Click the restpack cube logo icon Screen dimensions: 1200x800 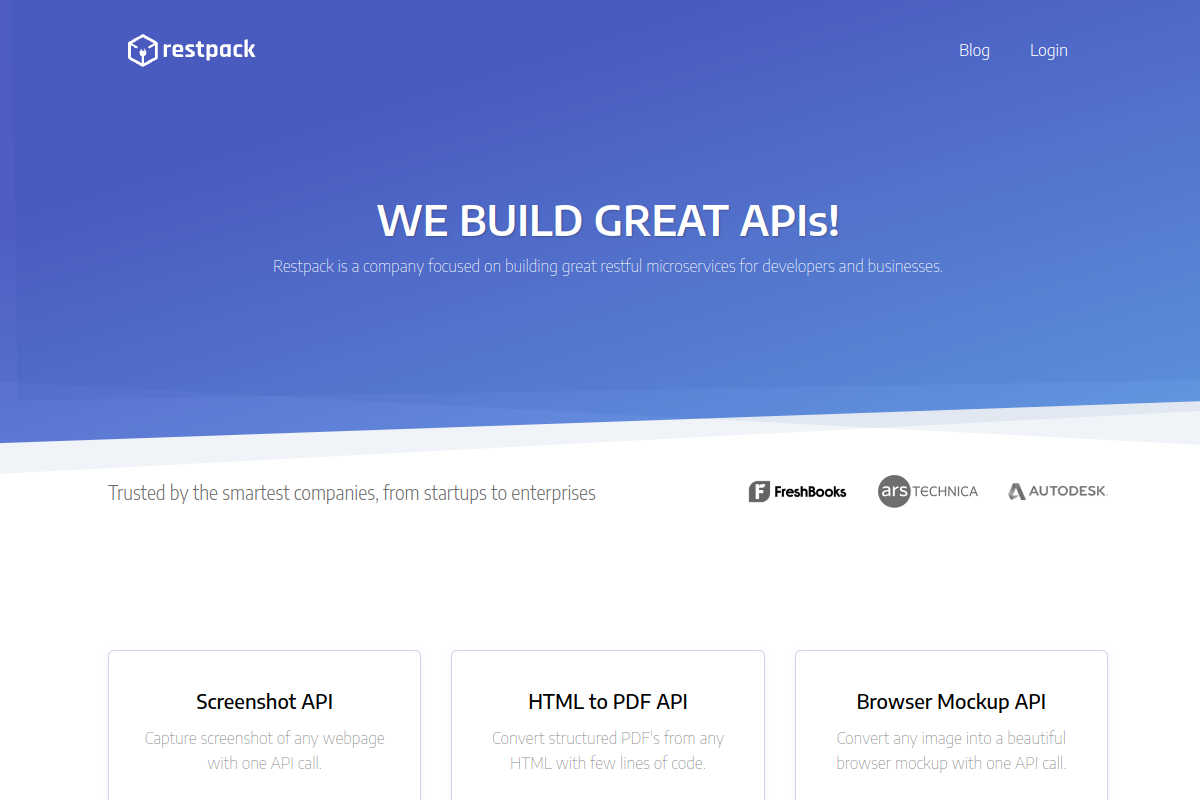tap(143, 50)
